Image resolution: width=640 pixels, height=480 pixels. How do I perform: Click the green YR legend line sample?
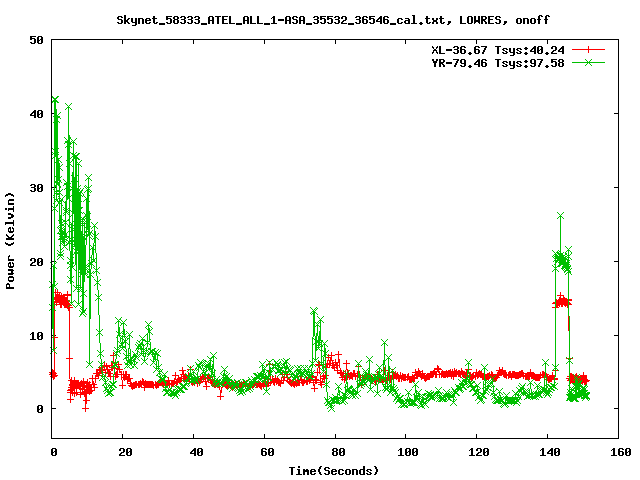click(588, 62)
